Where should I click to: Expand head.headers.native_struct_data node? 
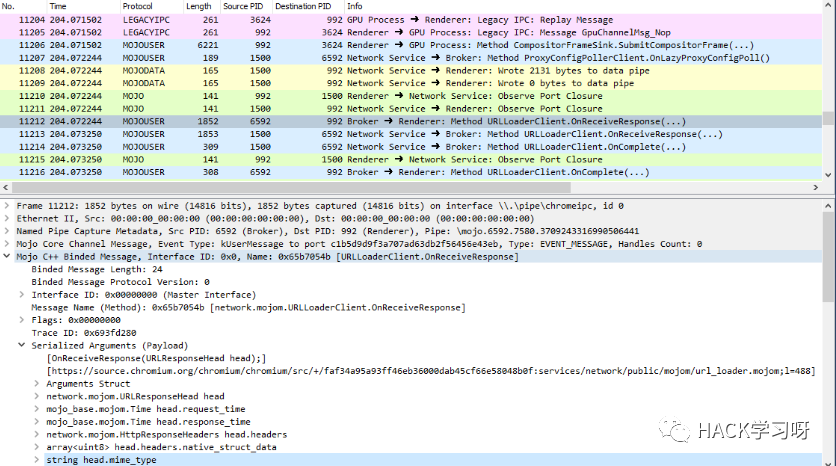(36, 447)
